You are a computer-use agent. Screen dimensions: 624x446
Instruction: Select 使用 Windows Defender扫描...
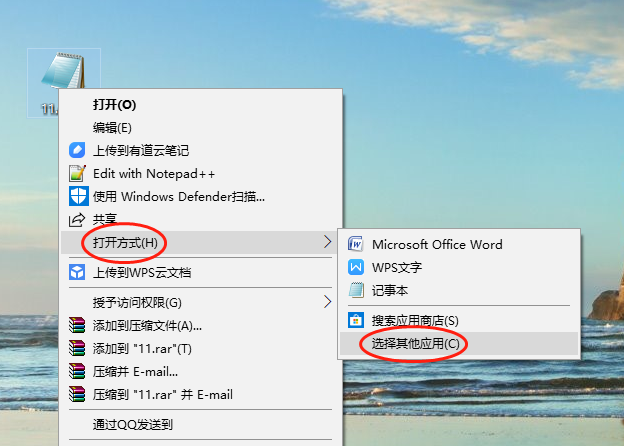[201, 197]
